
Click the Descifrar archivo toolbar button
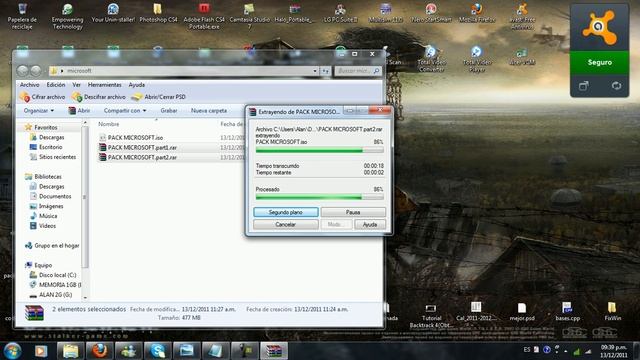(99, 97)
